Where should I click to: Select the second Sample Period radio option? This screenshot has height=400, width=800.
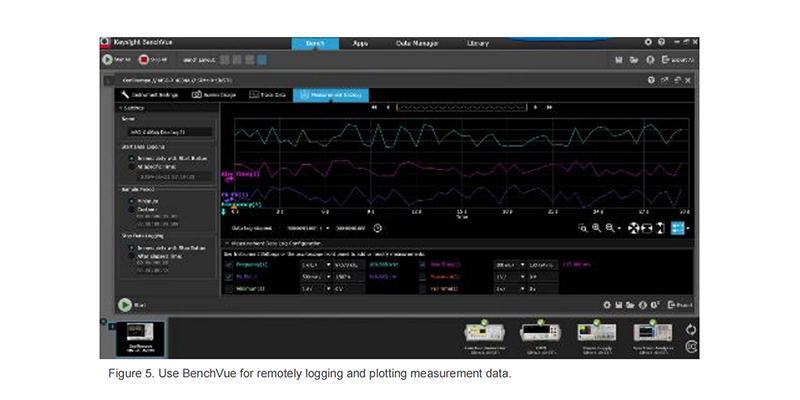point(132,209)
